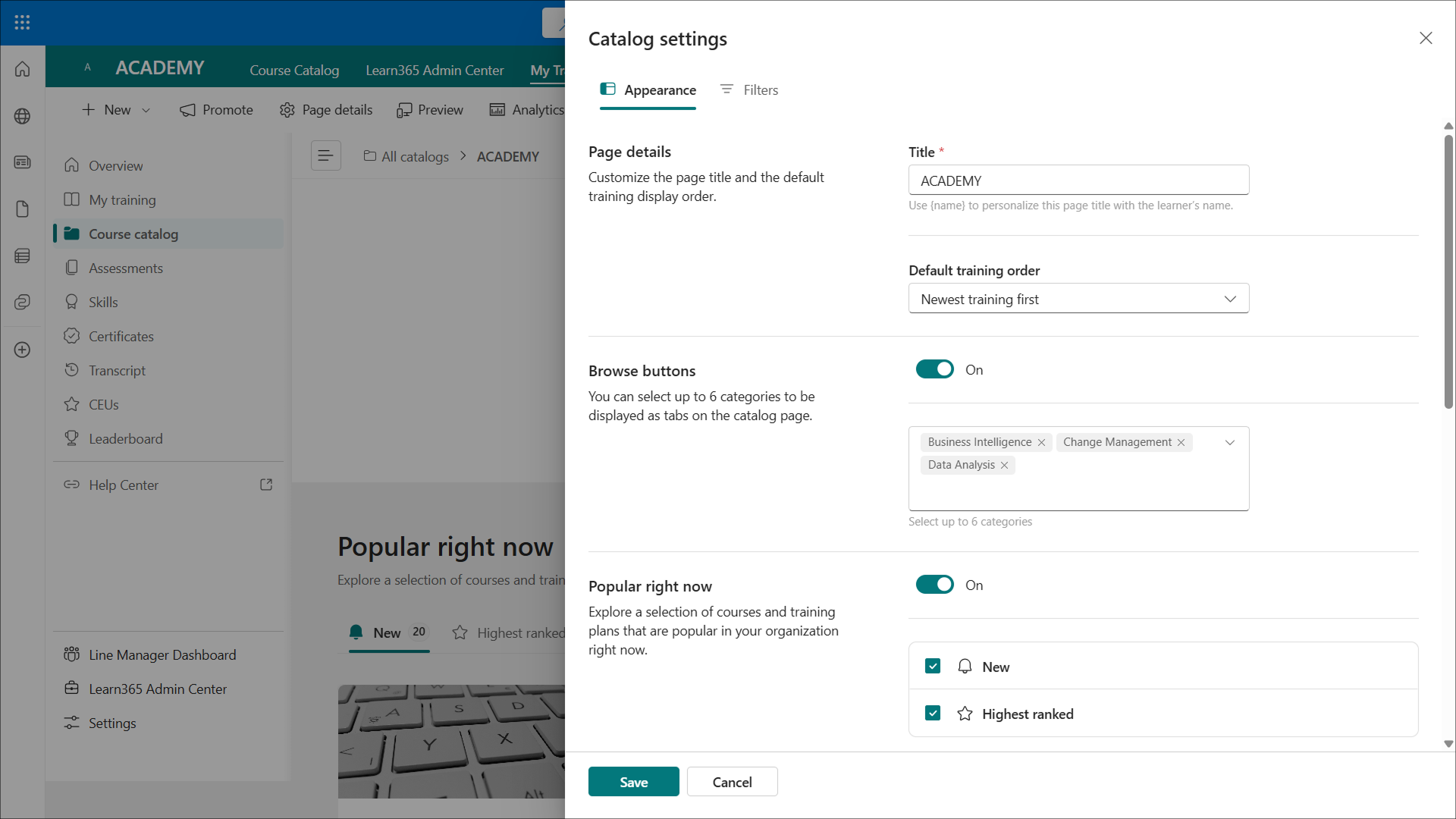The height and width of the screenshot is (819, 1456).
Task: Uncheck the New checkbox
Action: tap(933, 667)
